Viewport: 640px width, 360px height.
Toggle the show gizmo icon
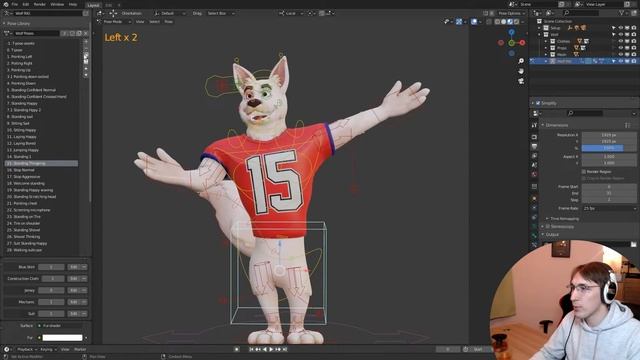459,22
